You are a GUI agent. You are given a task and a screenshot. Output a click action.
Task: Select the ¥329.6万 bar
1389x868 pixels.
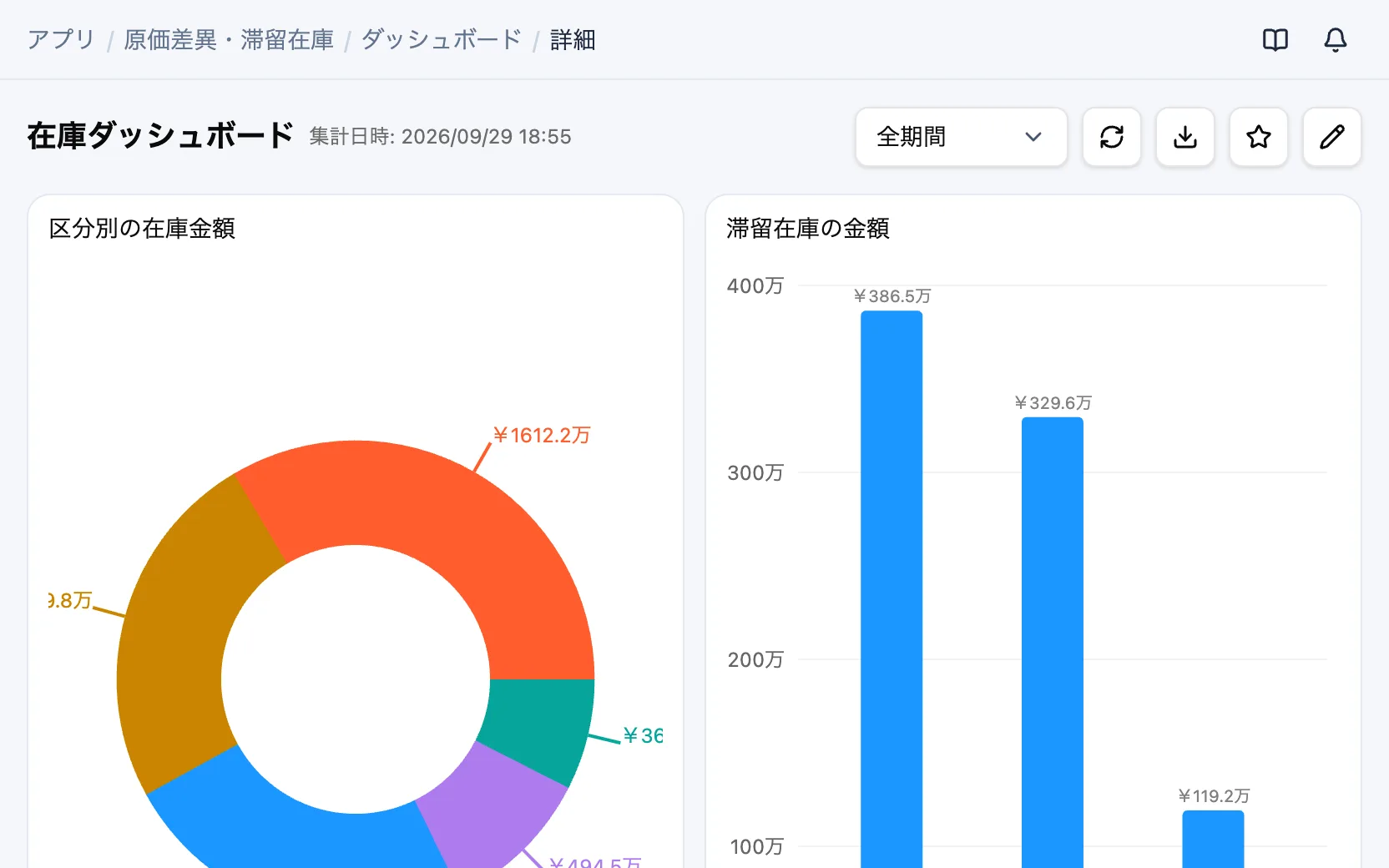1053,643
